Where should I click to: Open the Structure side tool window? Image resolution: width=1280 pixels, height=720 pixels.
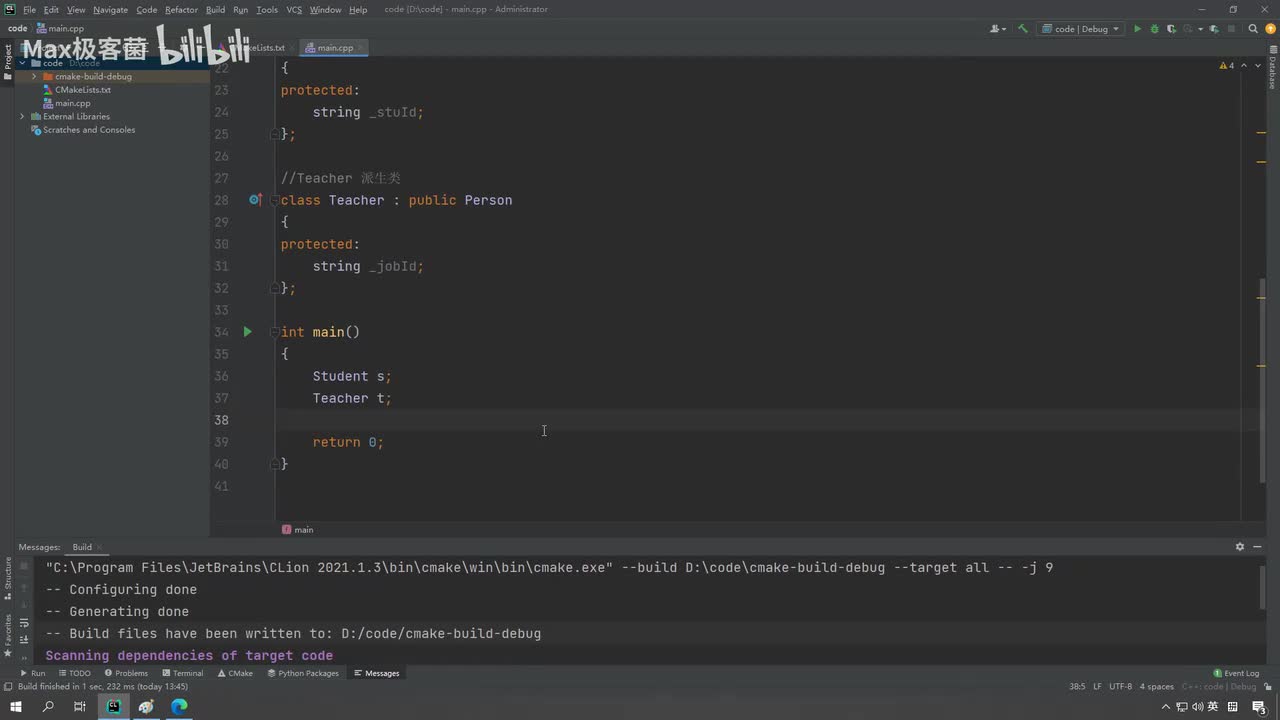tap(8, 579)
